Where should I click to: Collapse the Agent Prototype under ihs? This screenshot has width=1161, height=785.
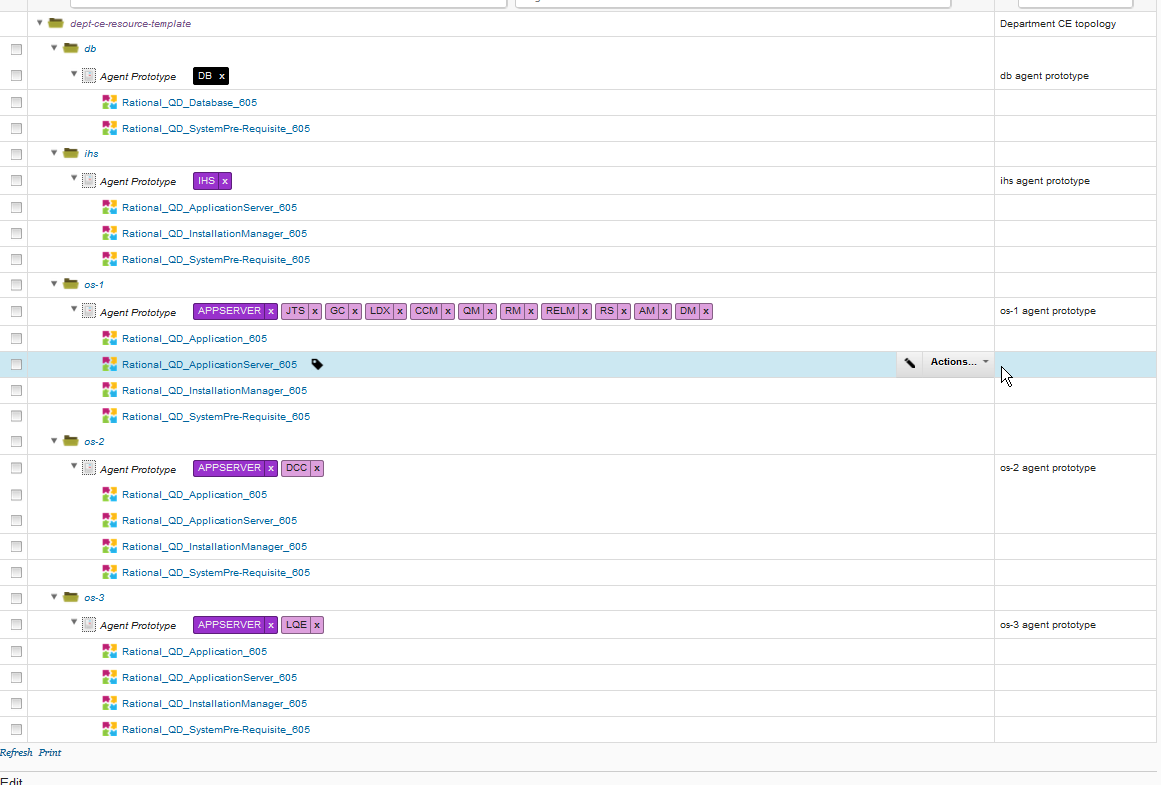[x=74, y=179]
